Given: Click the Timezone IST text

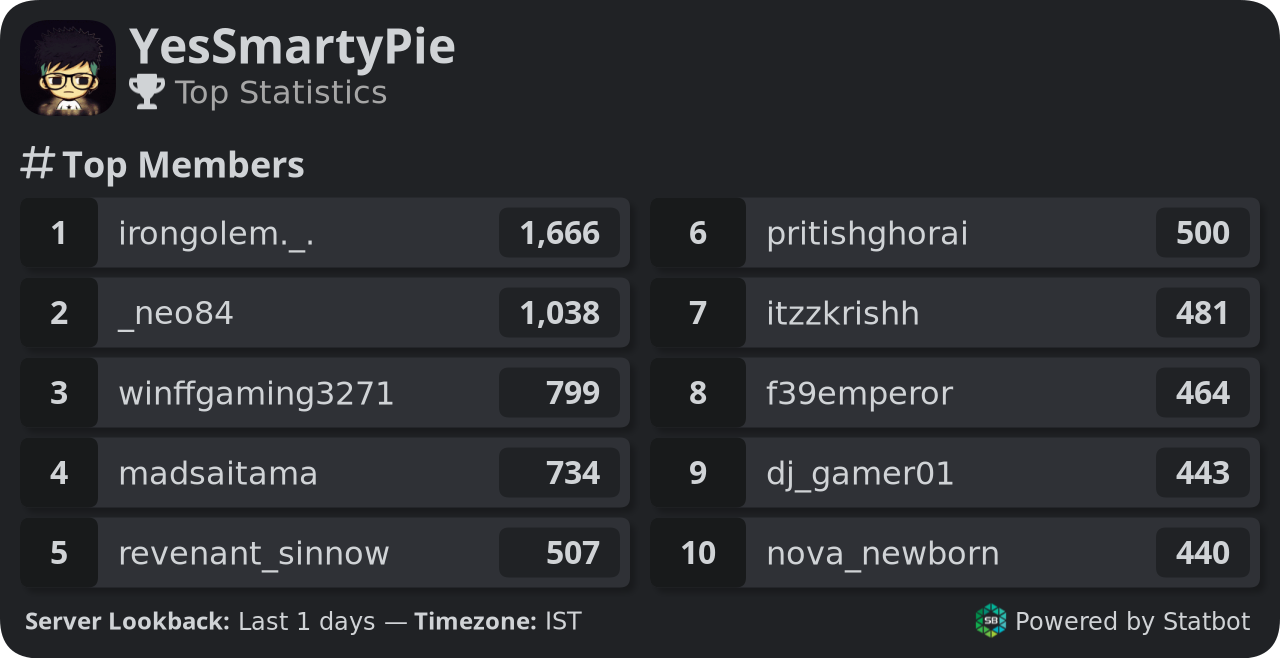Looking at the screenshot, I should pos(498,622).
